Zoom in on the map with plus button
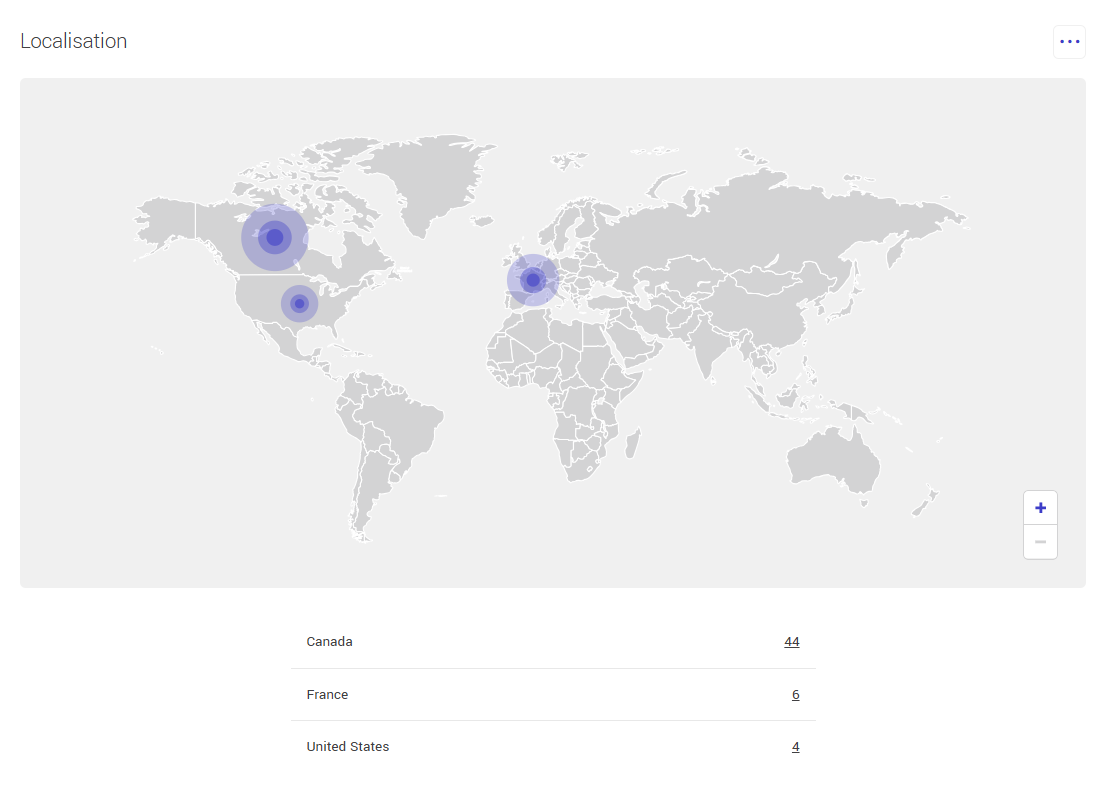 pyautogui.click(x=1040, y=508)
